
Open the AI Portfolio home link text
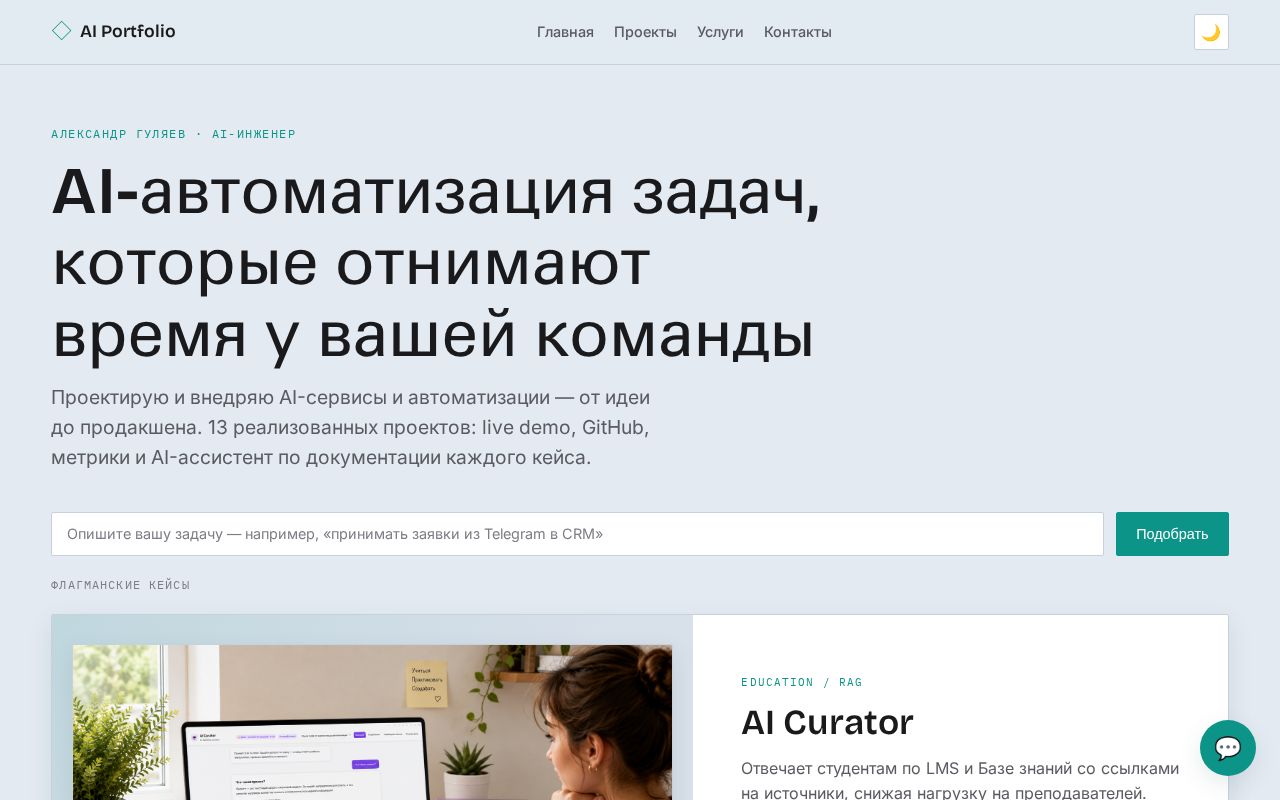point(127,31)
